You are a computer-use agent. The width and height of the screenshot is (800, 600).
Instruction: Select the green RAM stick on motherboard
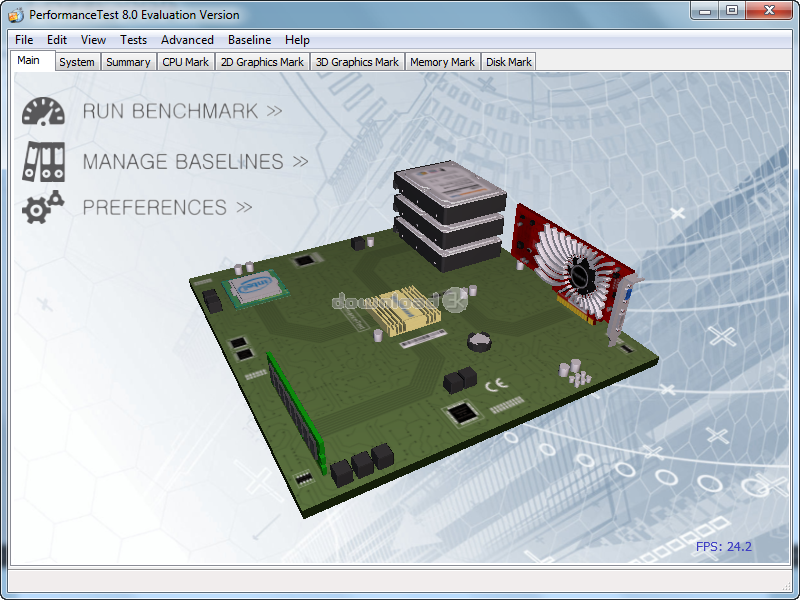click(x=296, y=413)
